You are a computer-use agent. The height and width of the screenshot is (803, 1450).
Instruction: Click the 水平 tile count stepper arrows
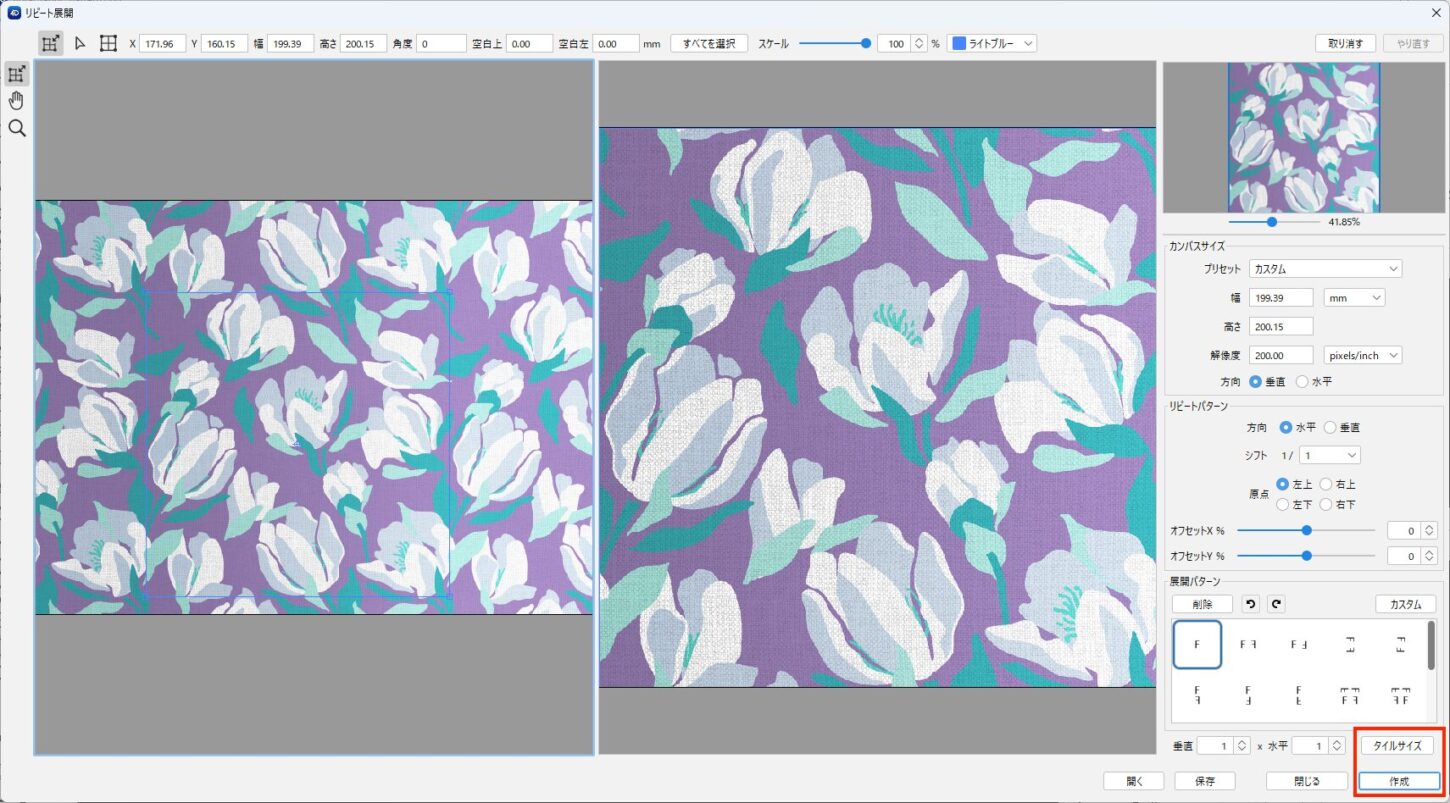(x=1337, y=746)
